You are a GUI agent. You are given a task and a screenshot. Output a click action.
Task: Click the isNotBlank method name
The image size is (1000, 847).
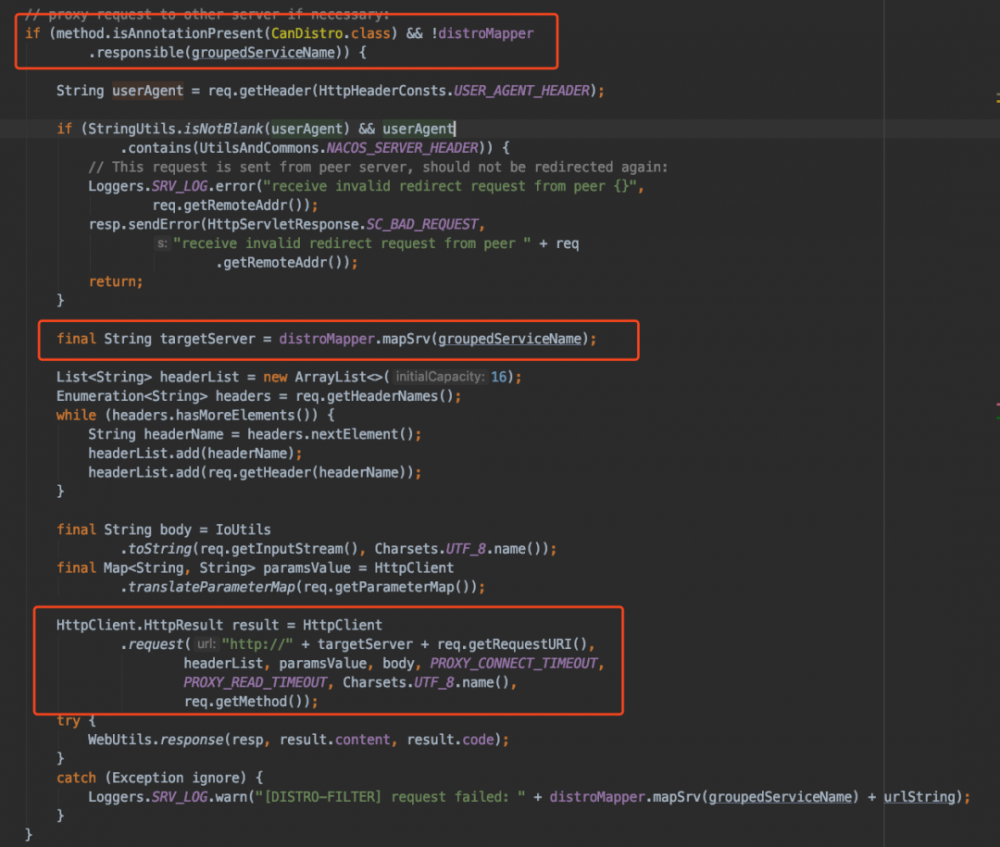223,129
